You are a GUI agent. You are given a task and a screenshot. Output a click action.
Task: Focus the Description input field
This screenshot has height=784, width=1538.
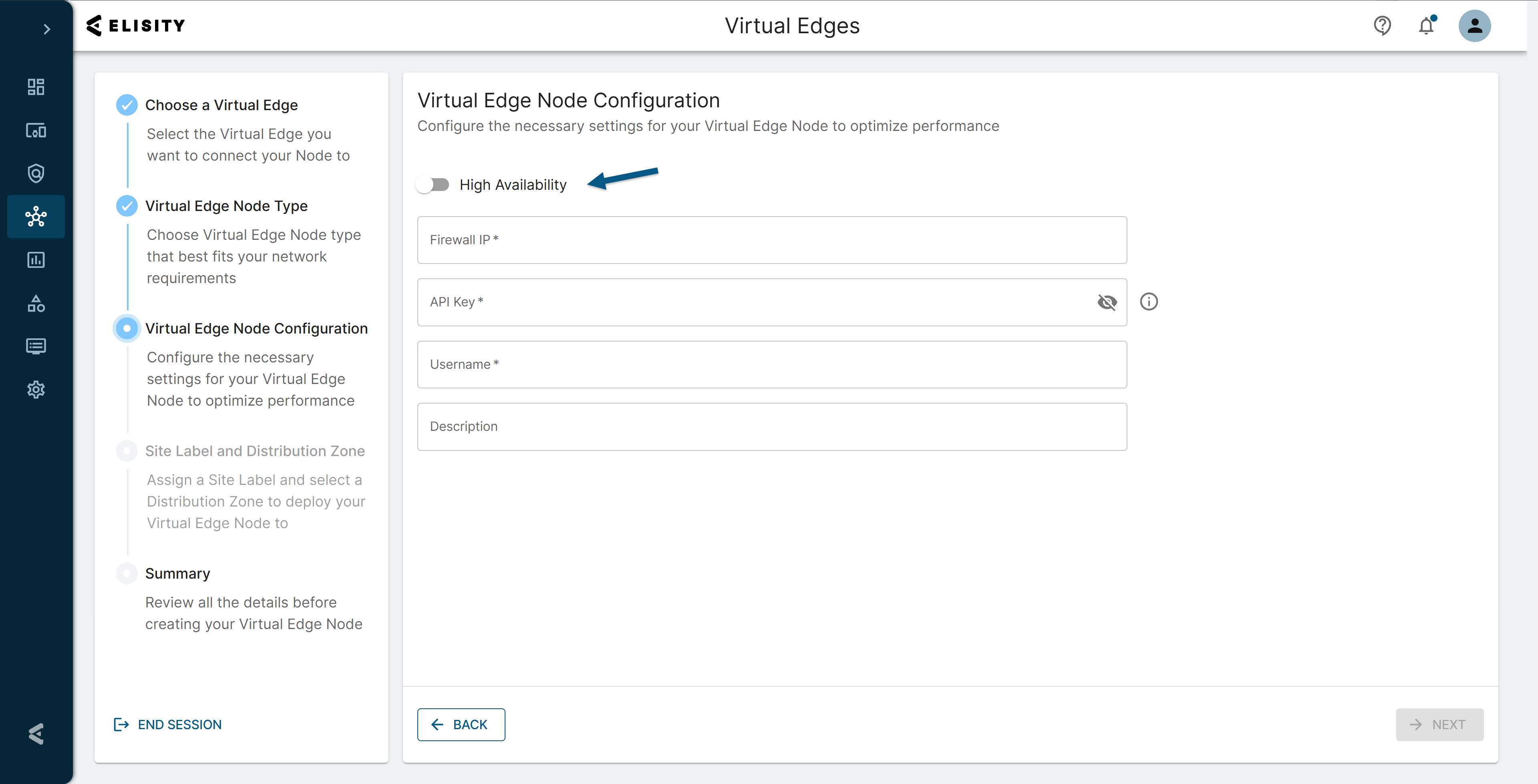click(772, 426)
